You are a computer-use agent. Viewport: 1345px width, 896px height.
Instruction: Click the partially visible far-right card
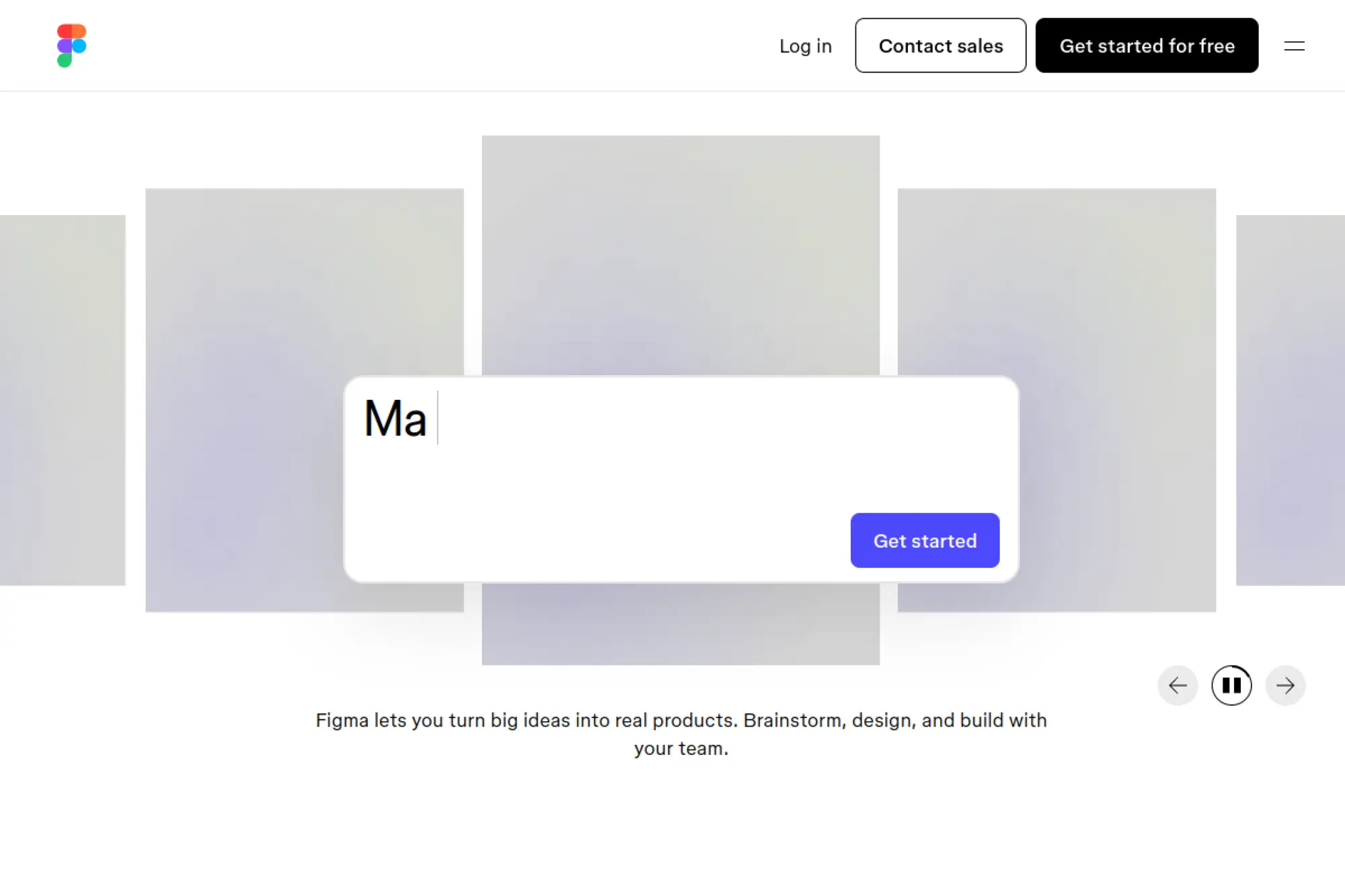[x=1290, y=400]
